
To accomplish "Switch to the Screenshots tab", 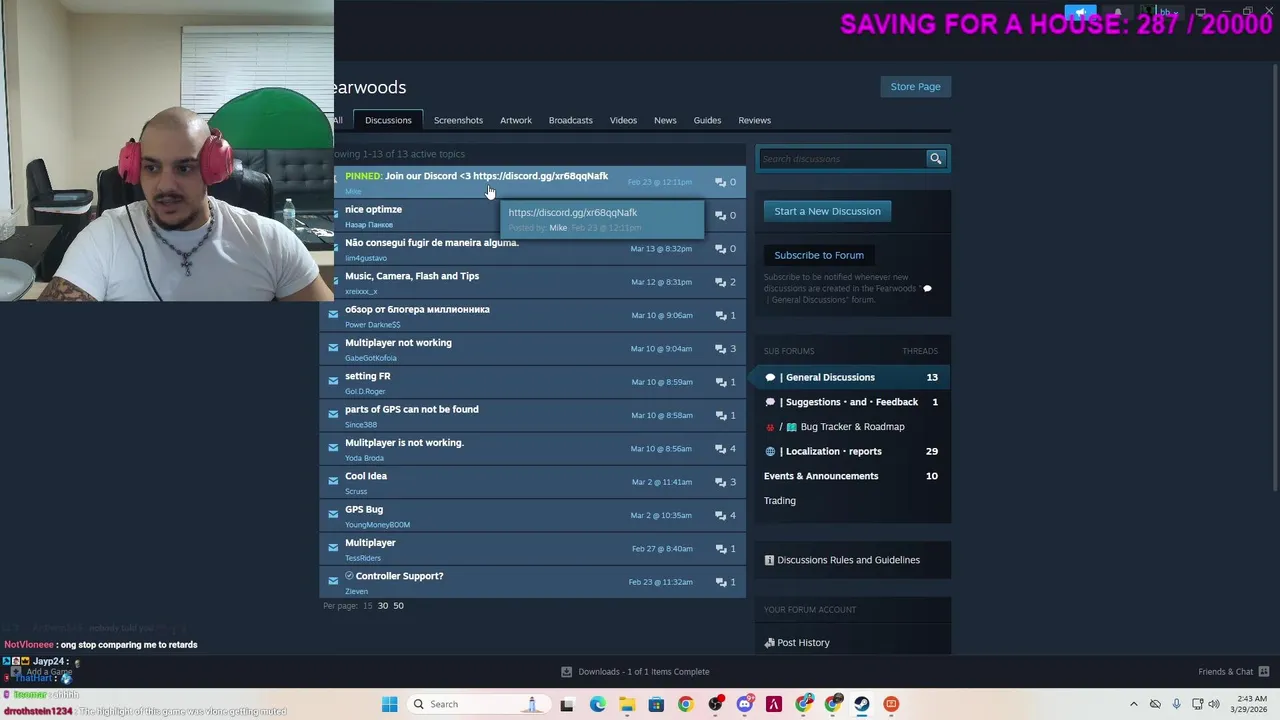I will click(458, 120).
